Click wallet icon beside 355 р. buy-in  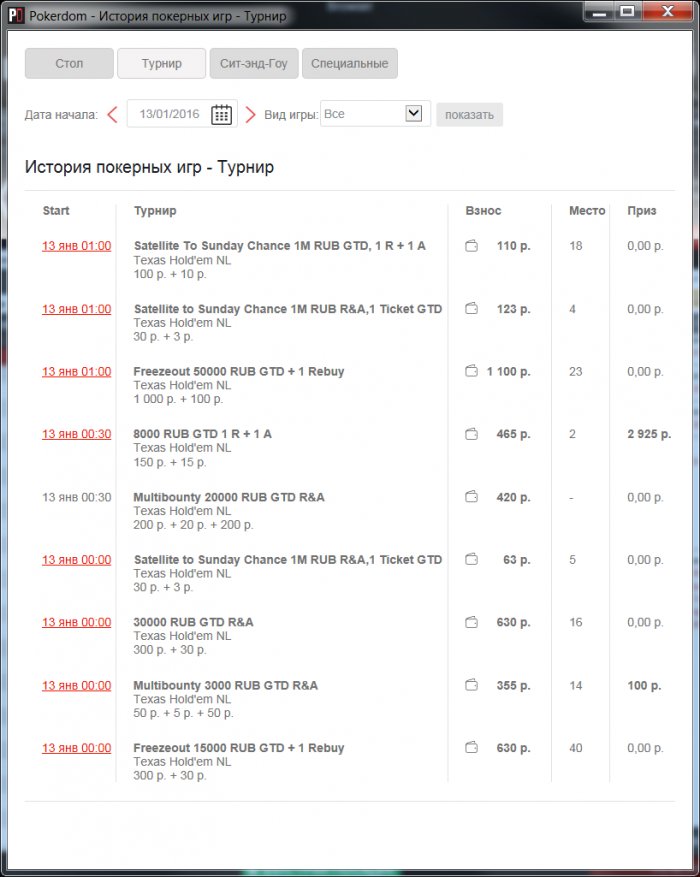(x=471, y=685)
